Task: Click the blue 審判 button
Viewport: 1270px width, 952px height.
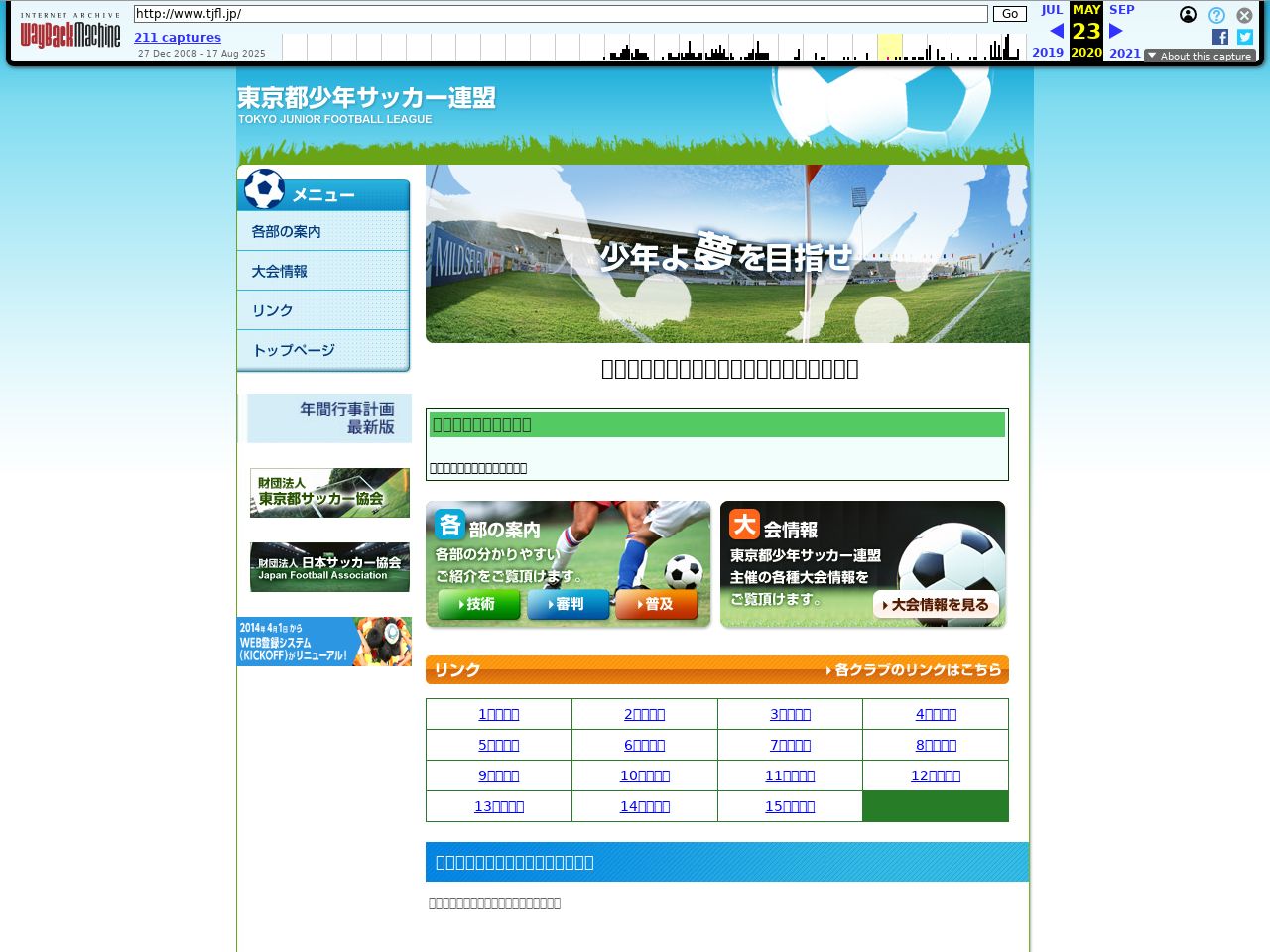Action: tap(568, 604)
